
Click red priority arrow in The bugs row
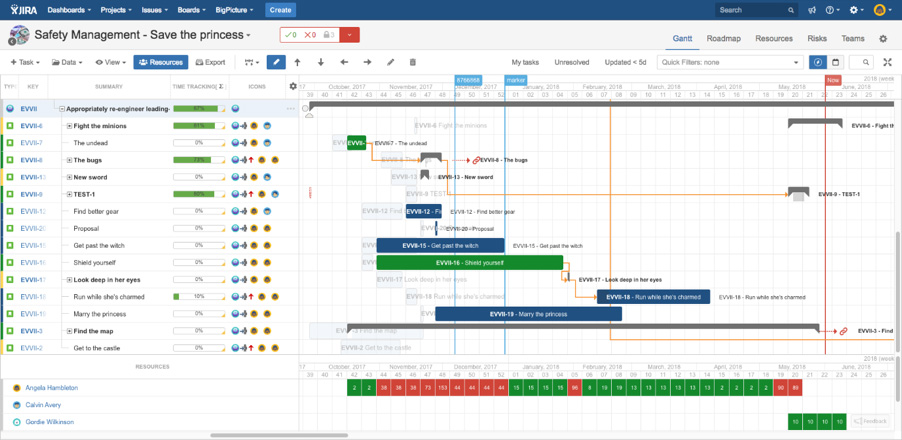click(251, 160)
